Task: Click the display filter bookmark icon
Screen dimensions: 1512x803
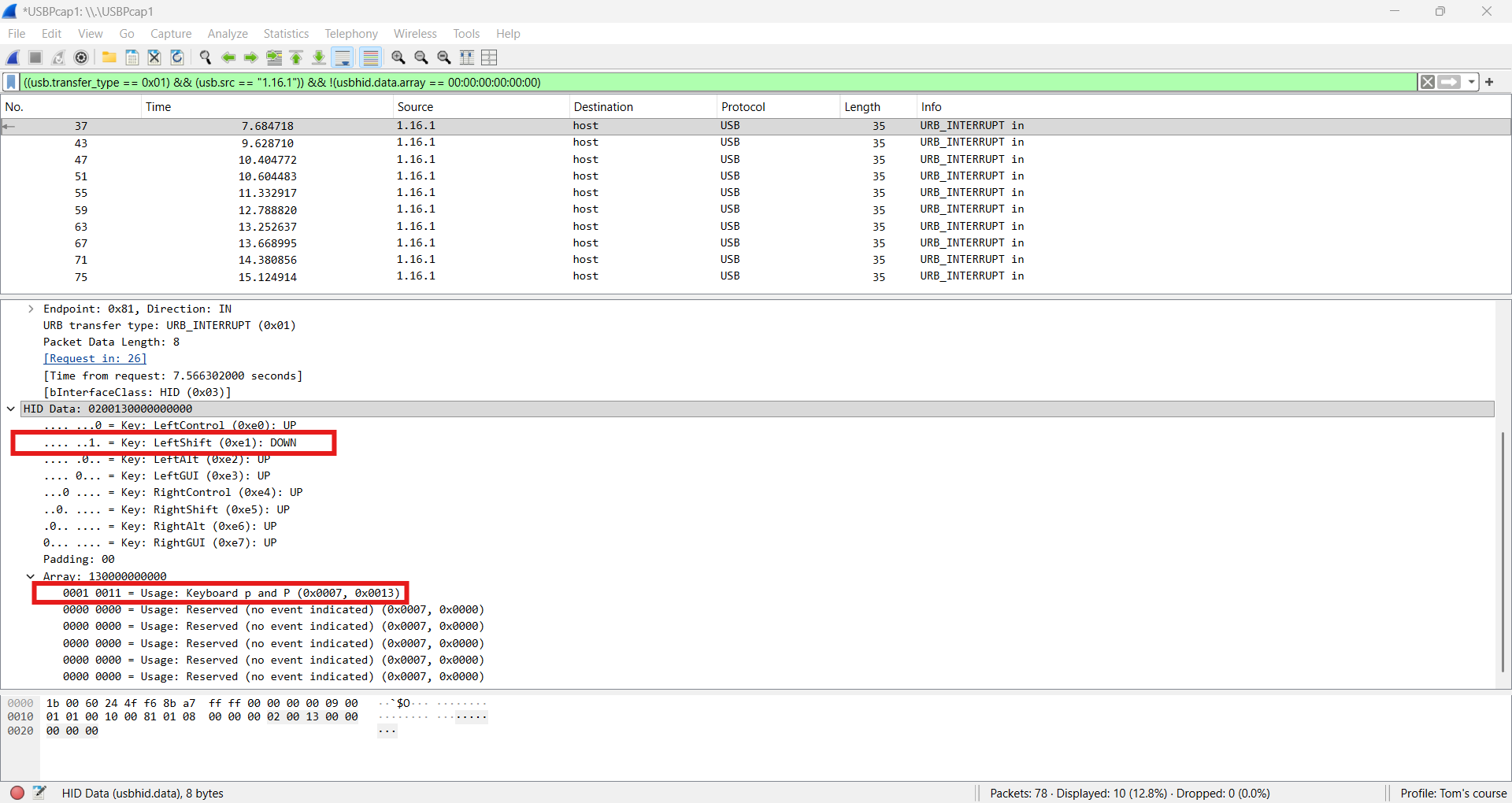Action: (11, 82)
